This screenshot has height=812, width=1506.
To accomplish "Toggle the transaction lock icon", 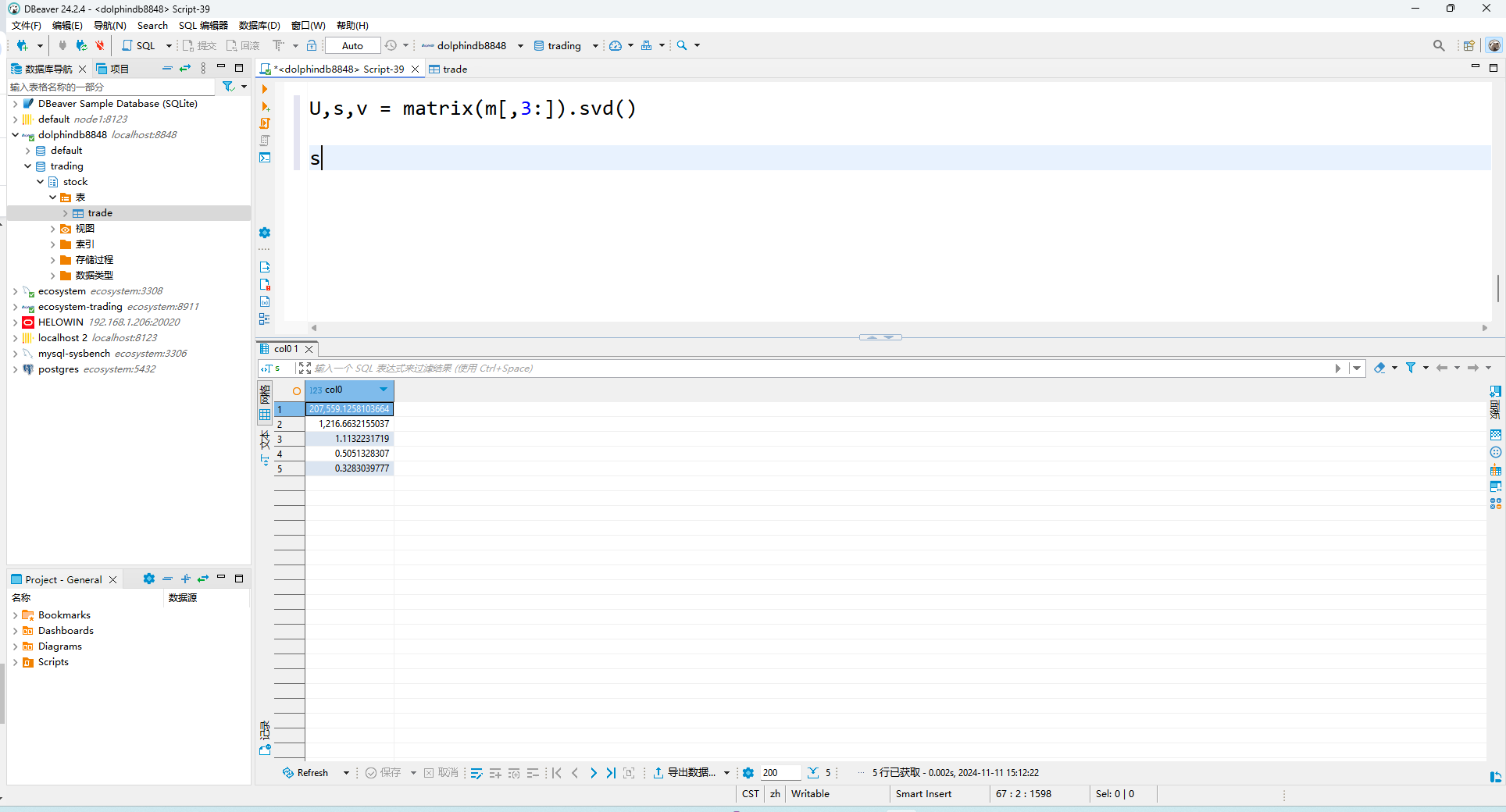I will pos(312,45).
